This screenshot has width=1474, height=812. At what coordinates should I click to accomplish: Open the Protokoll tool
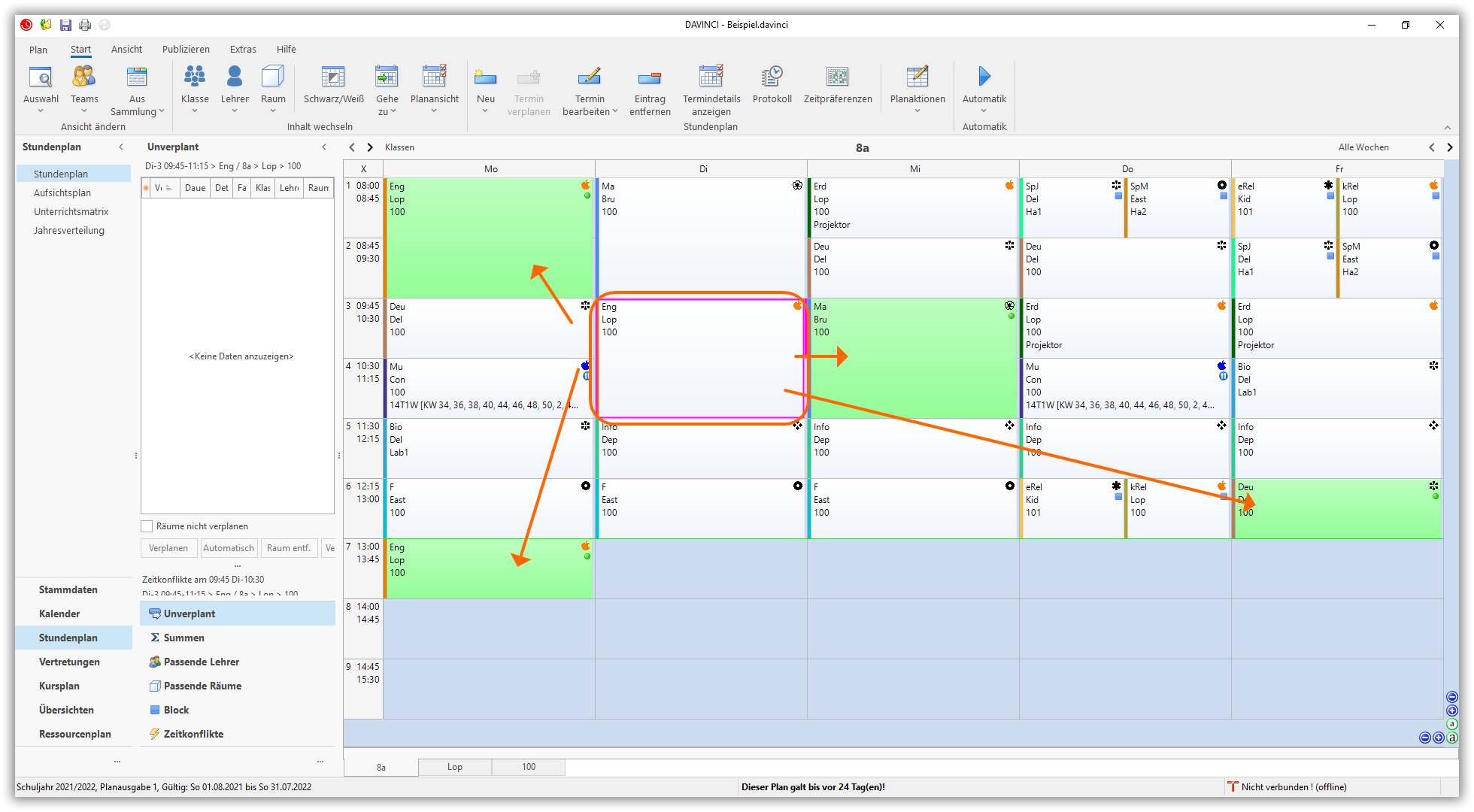772,77
